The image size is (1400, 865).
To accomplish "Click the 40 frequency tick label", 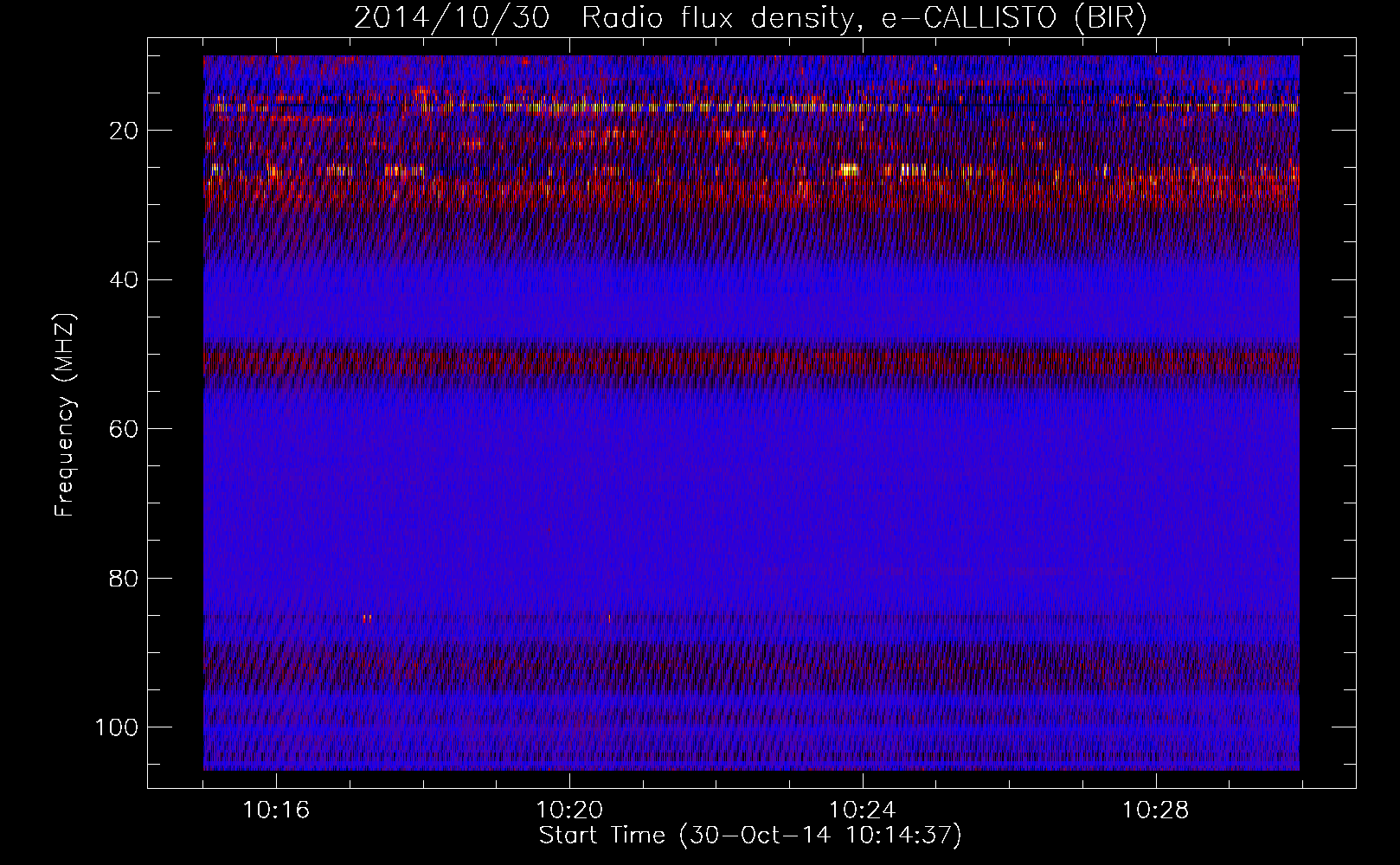I will click(x=124, y=280).
